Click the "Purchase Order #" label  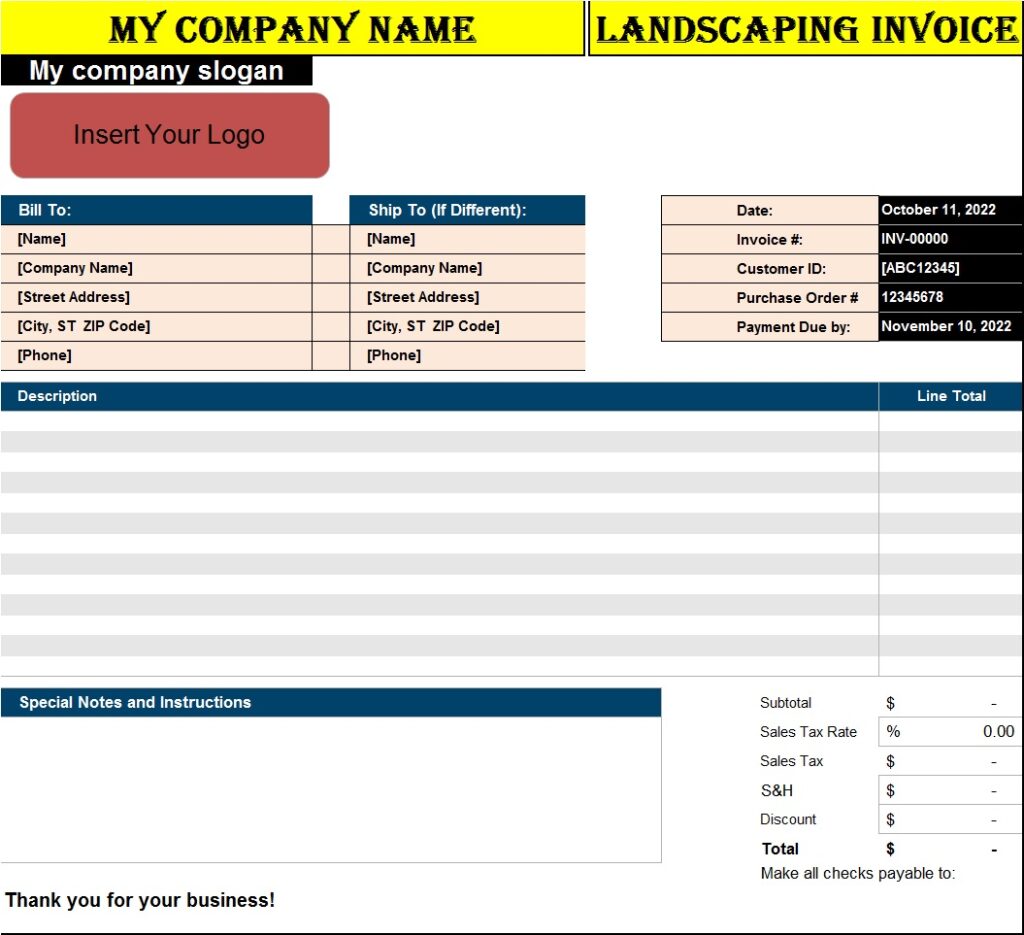[797, 298]
